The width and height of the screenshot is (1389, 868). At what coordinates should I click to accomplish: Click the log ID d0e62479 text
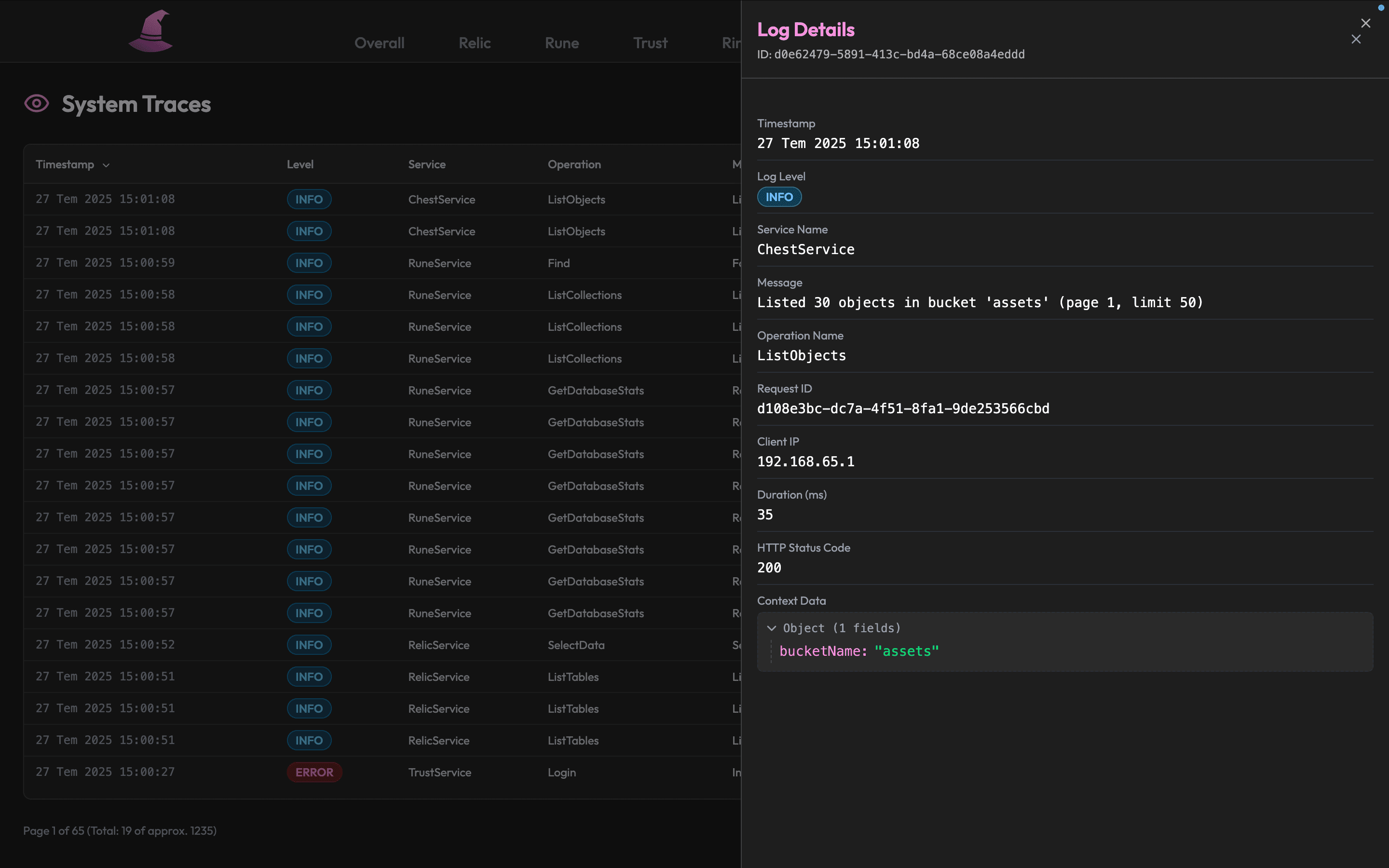click(x=899, y=54)
